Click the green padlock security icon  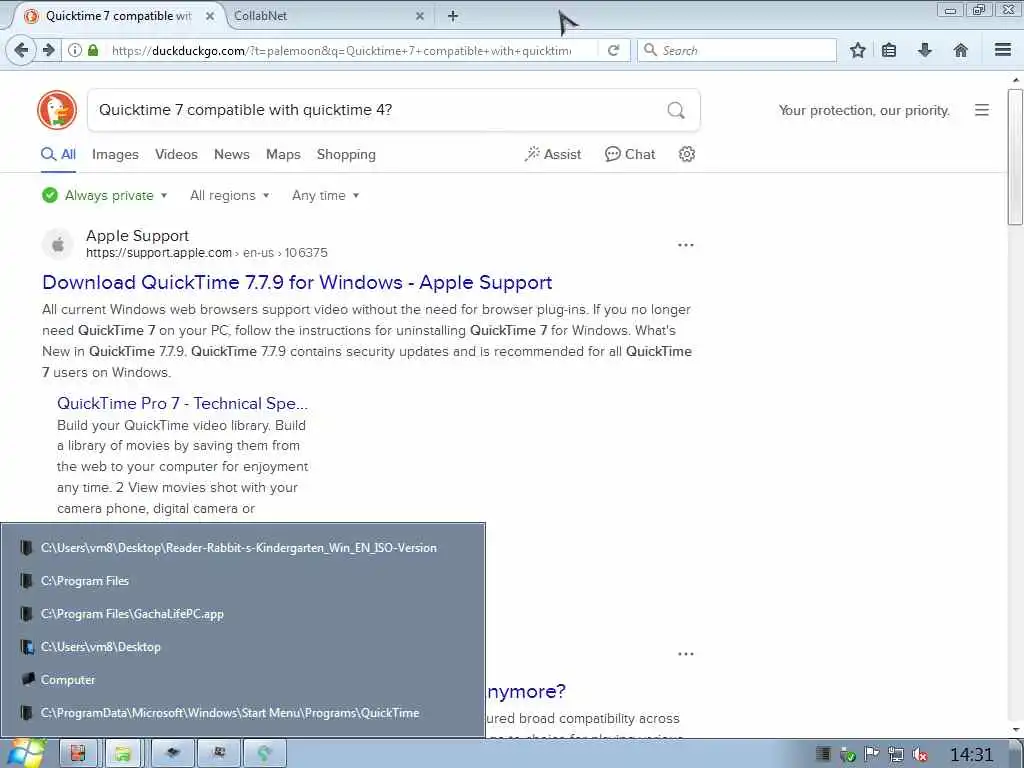(x=93, y=50)
